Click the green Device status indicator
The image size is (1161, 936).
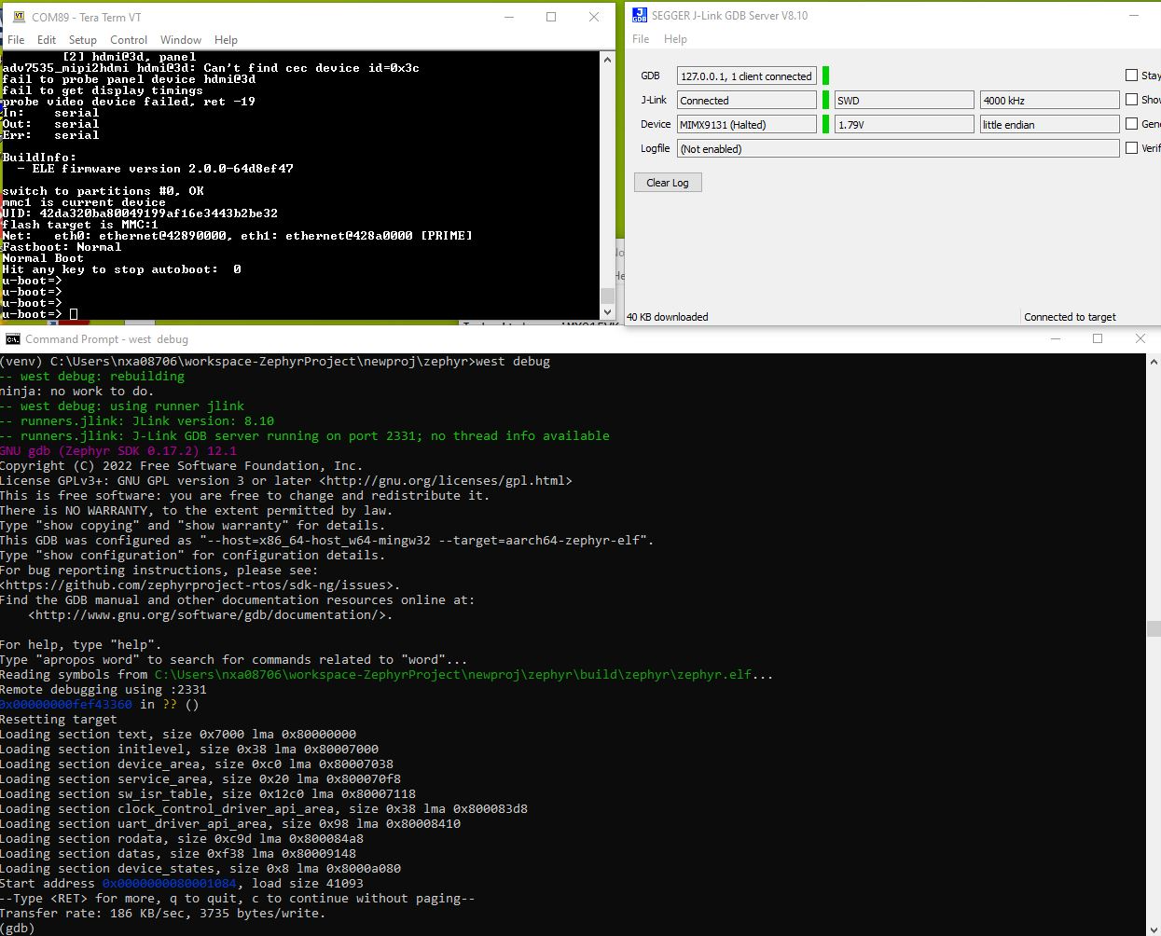click(826, 124)
